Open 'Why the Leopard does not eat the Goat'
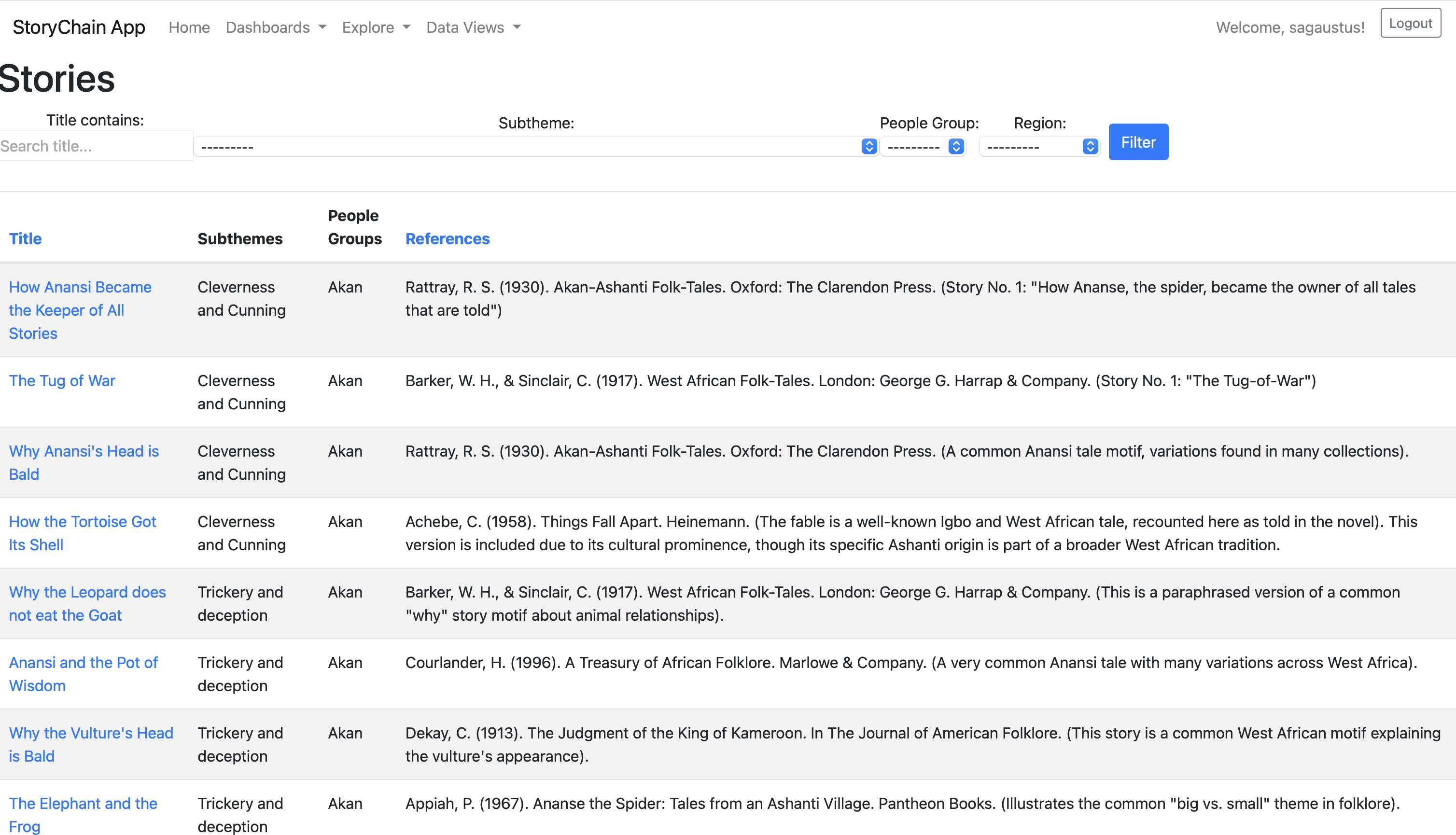 click(87, 603)
